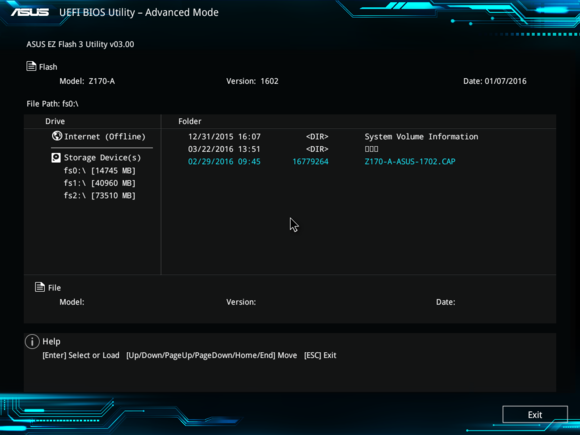
Task: Click the 02/29/2016 09:45 file date
Action: [x=224, y=162]
